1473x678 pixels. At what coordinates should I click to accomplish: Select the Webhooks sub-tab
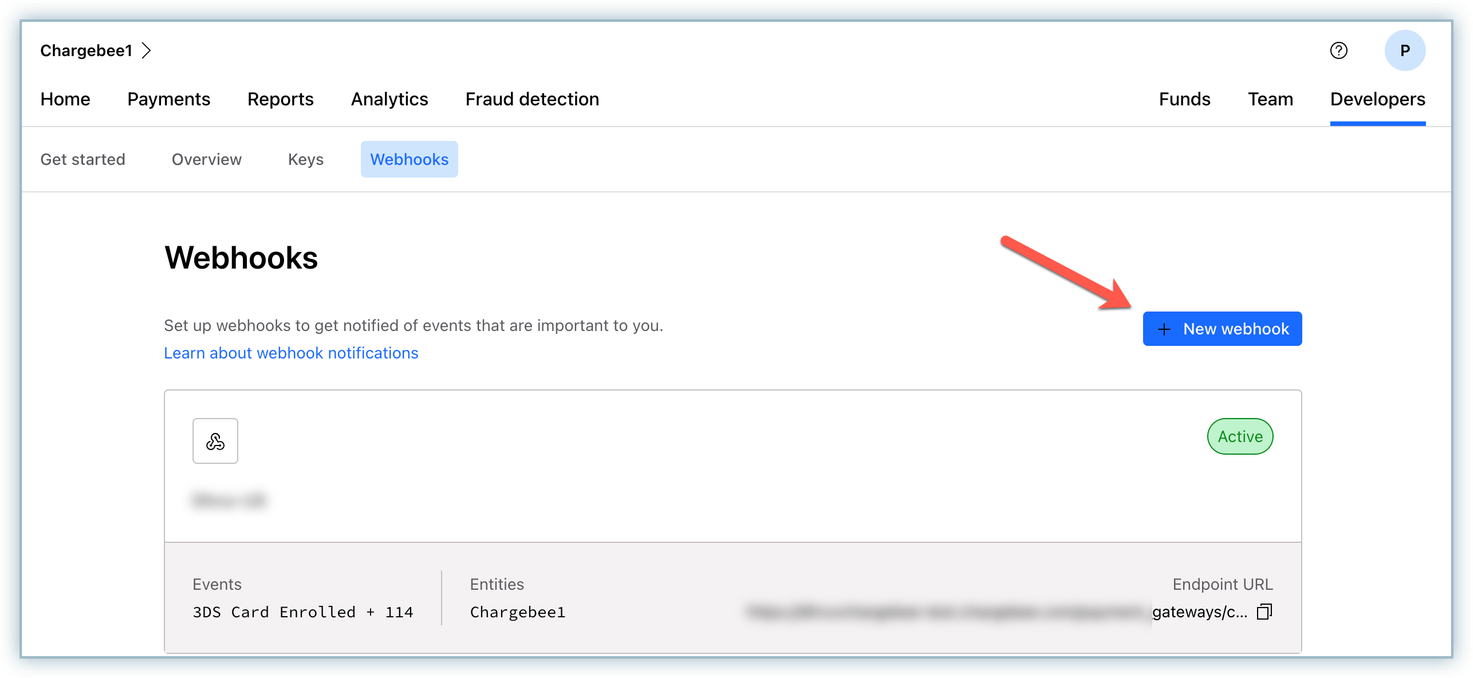[x=409, y=159]
